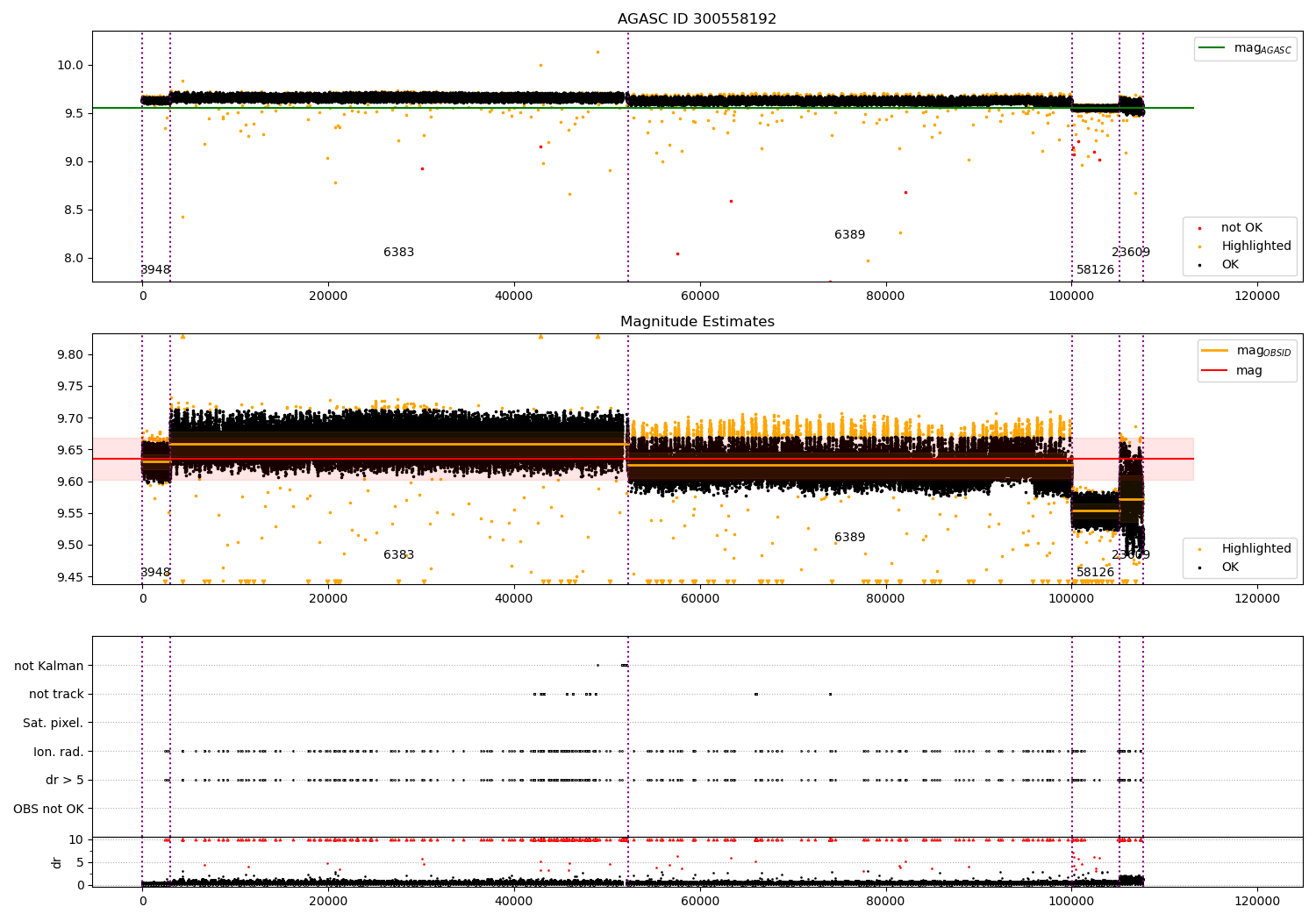Click the '9.50' y-axis tick label

point(70,546)
